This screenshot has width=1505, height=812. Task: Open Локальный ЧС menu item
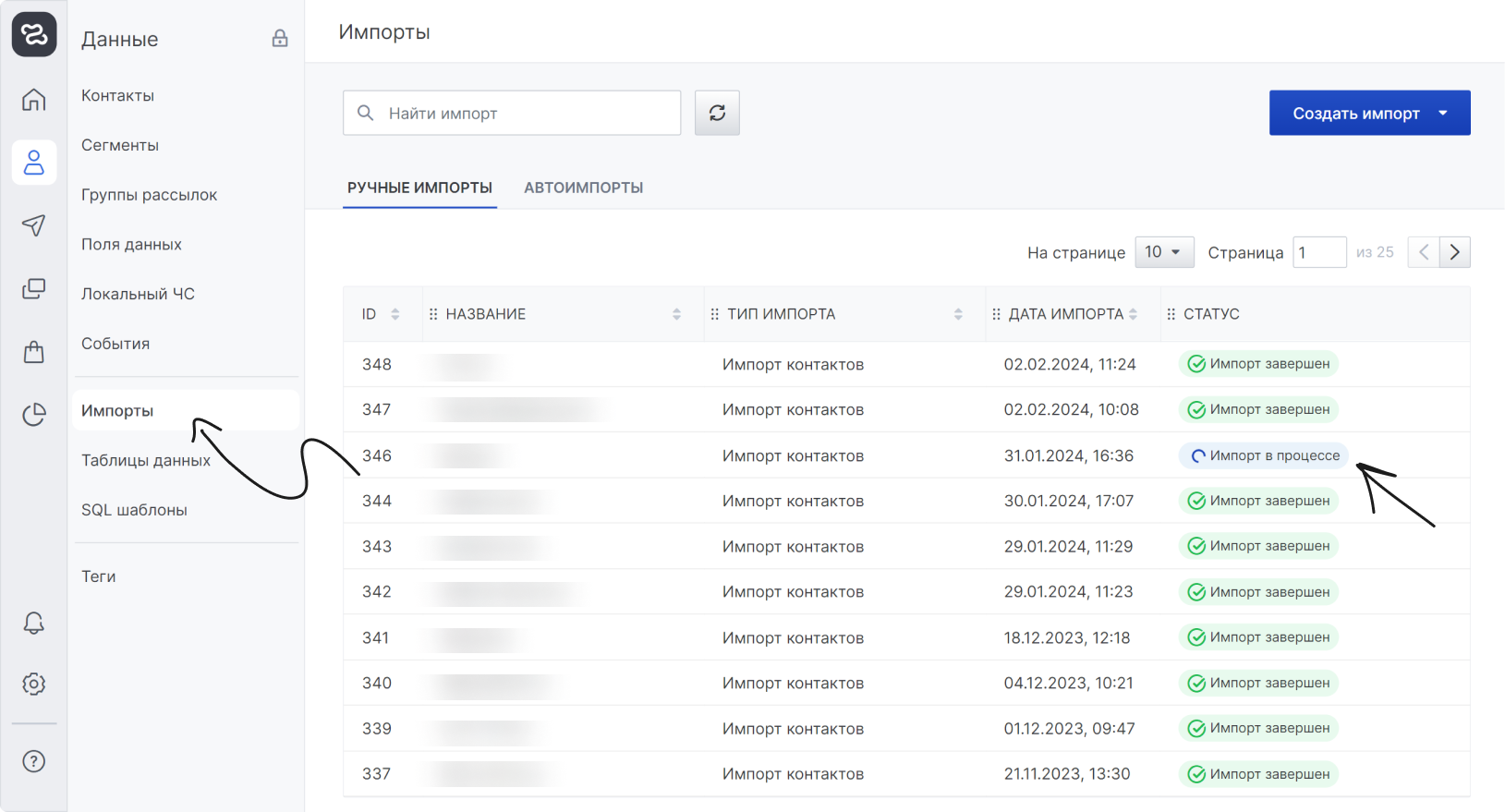[138, 294]
